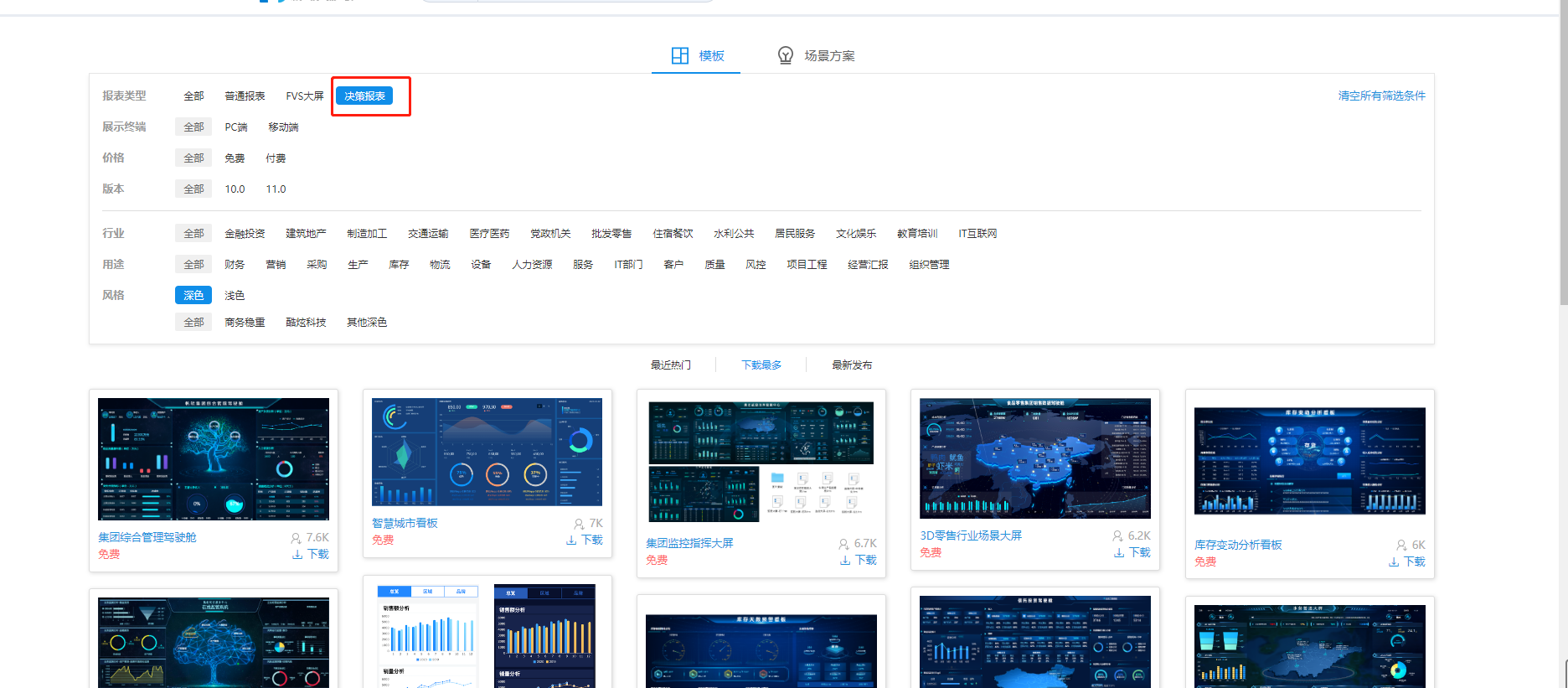Filter price by 付费
Viewport: 1568px width, 688px height.
point(276,158)
